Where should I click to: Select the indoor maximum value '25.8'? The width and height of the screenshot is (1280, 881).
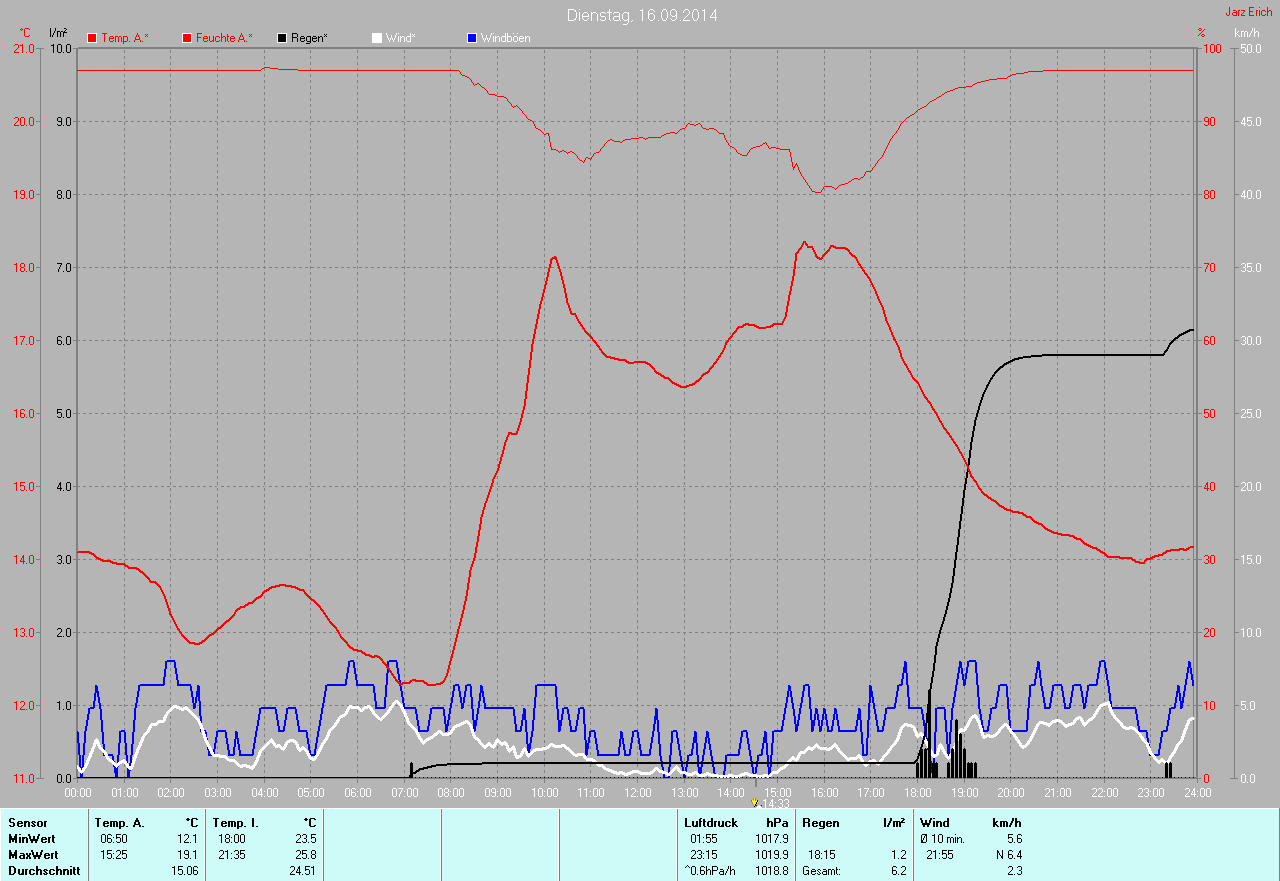(306, 855)
